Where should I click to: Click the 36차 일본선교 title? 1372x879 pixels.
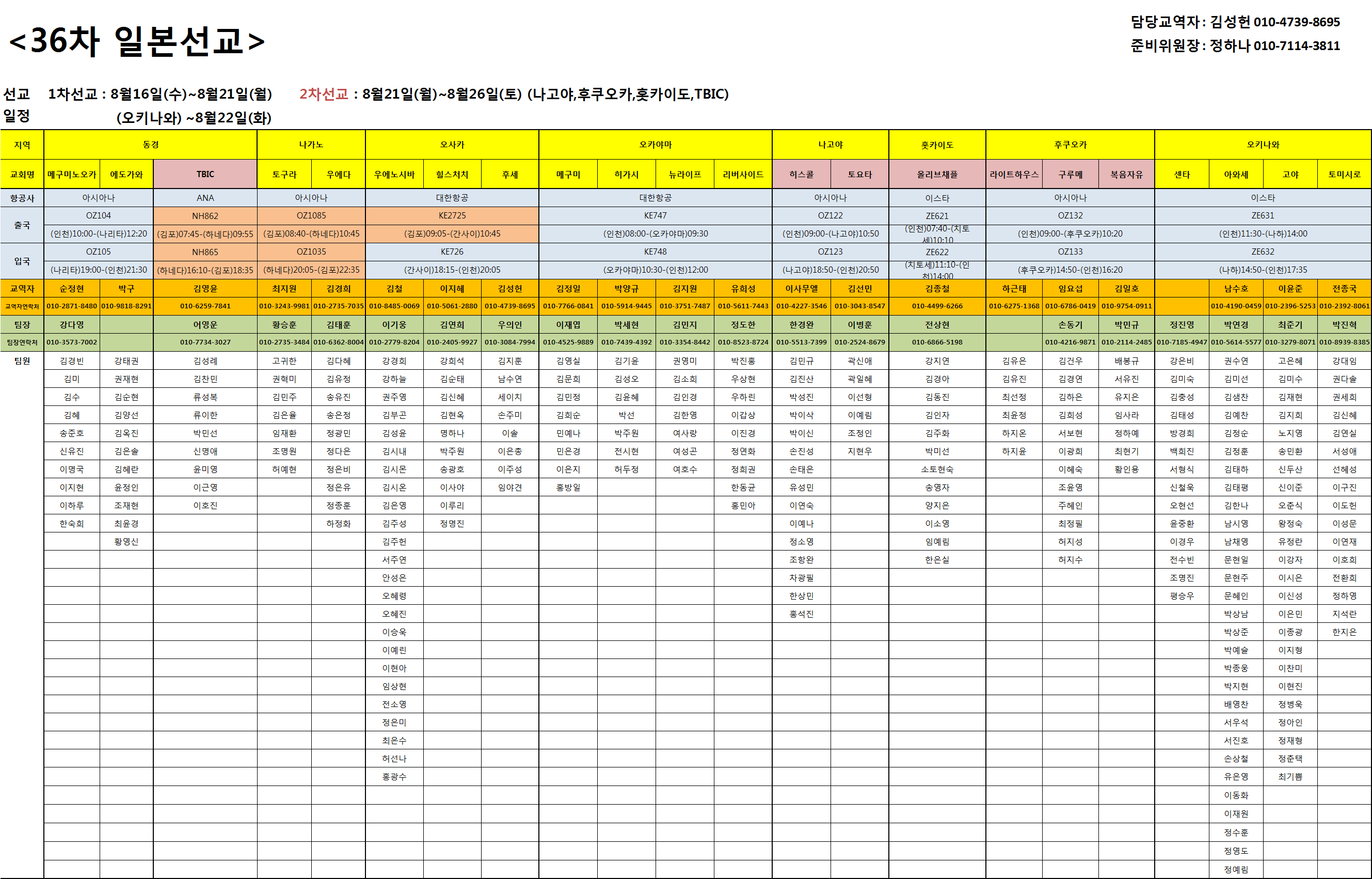coord(137,41)
